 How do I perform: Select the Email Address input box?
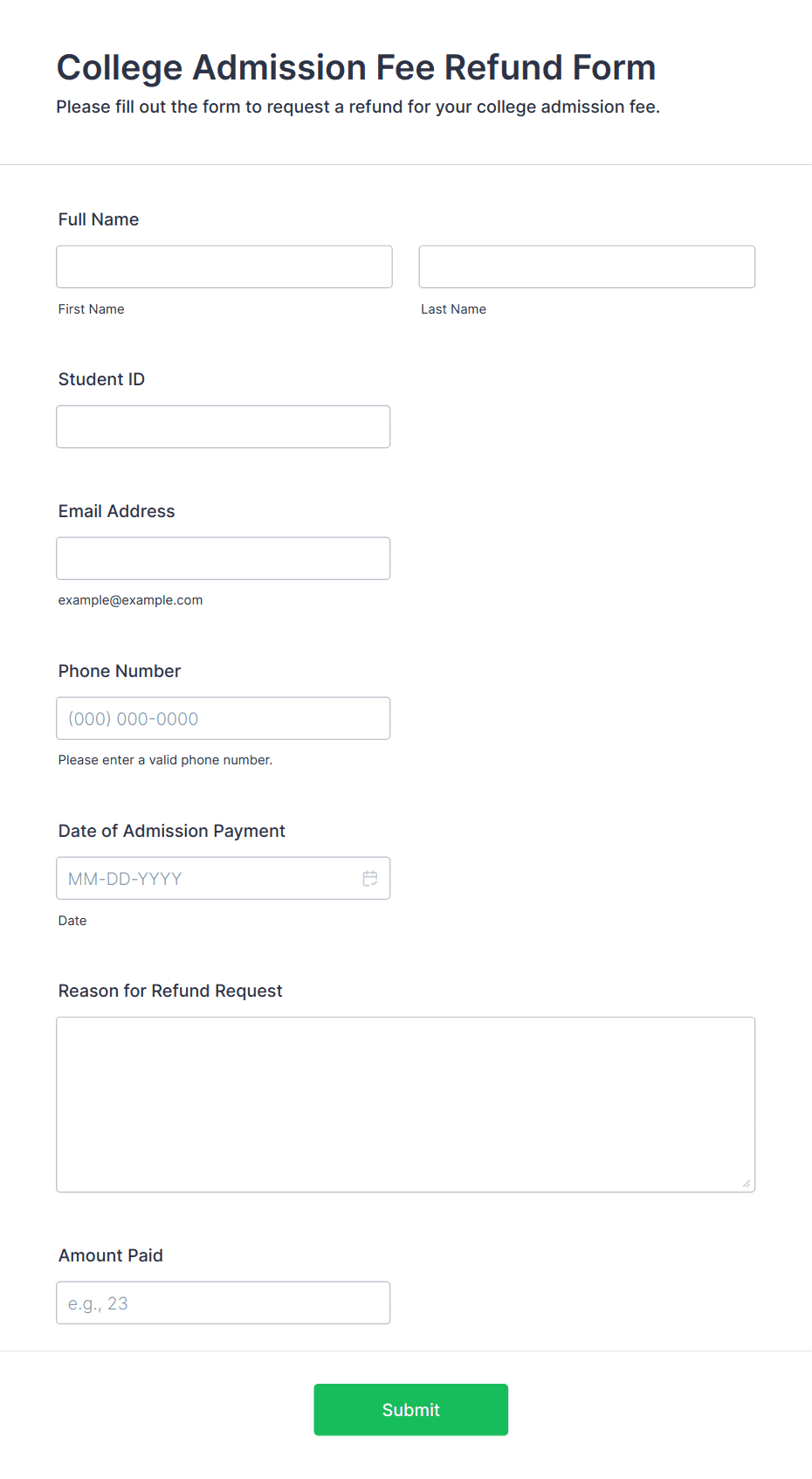(x=224, y=558)
